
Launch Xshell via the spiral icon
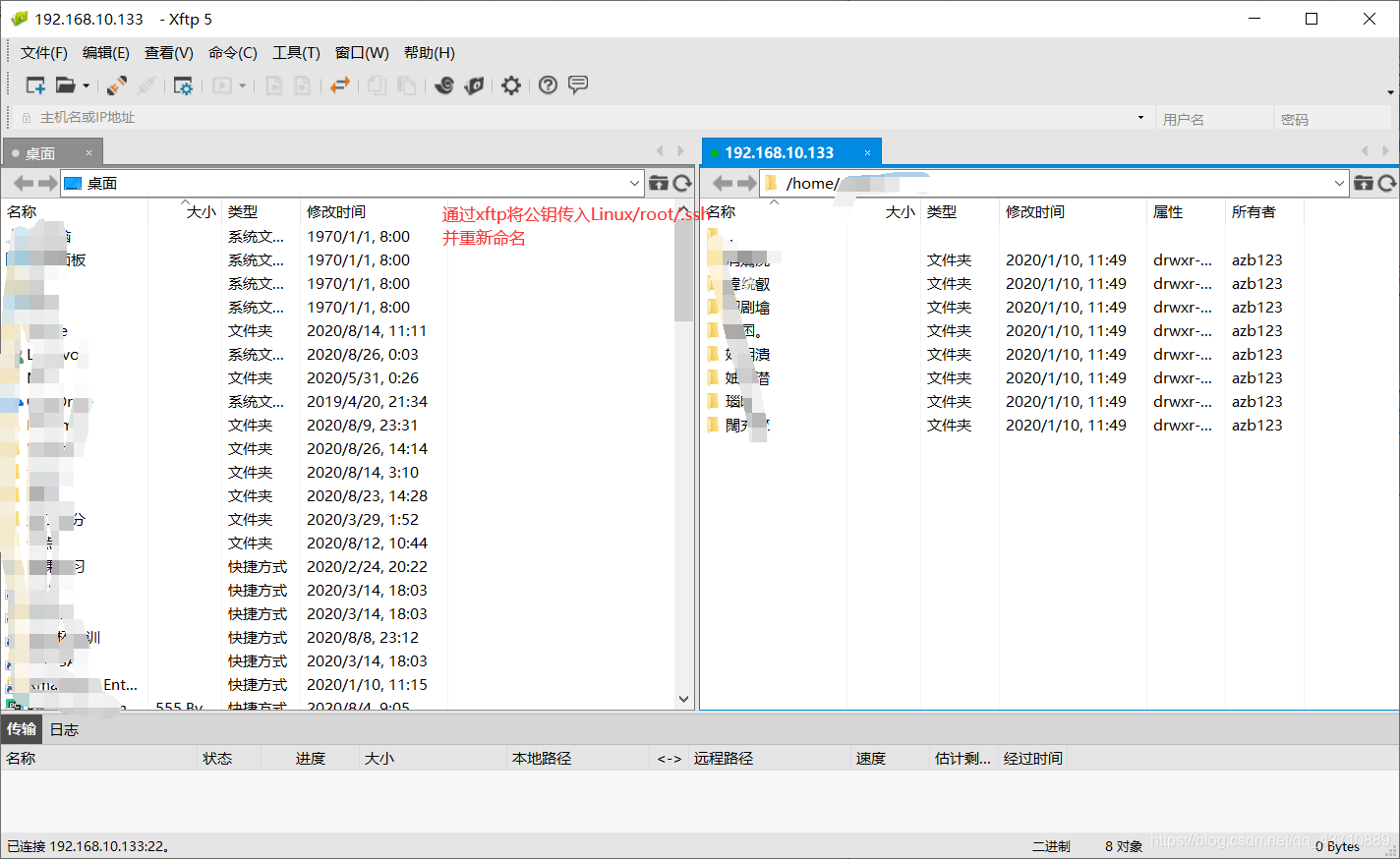[x=444, y=86]
